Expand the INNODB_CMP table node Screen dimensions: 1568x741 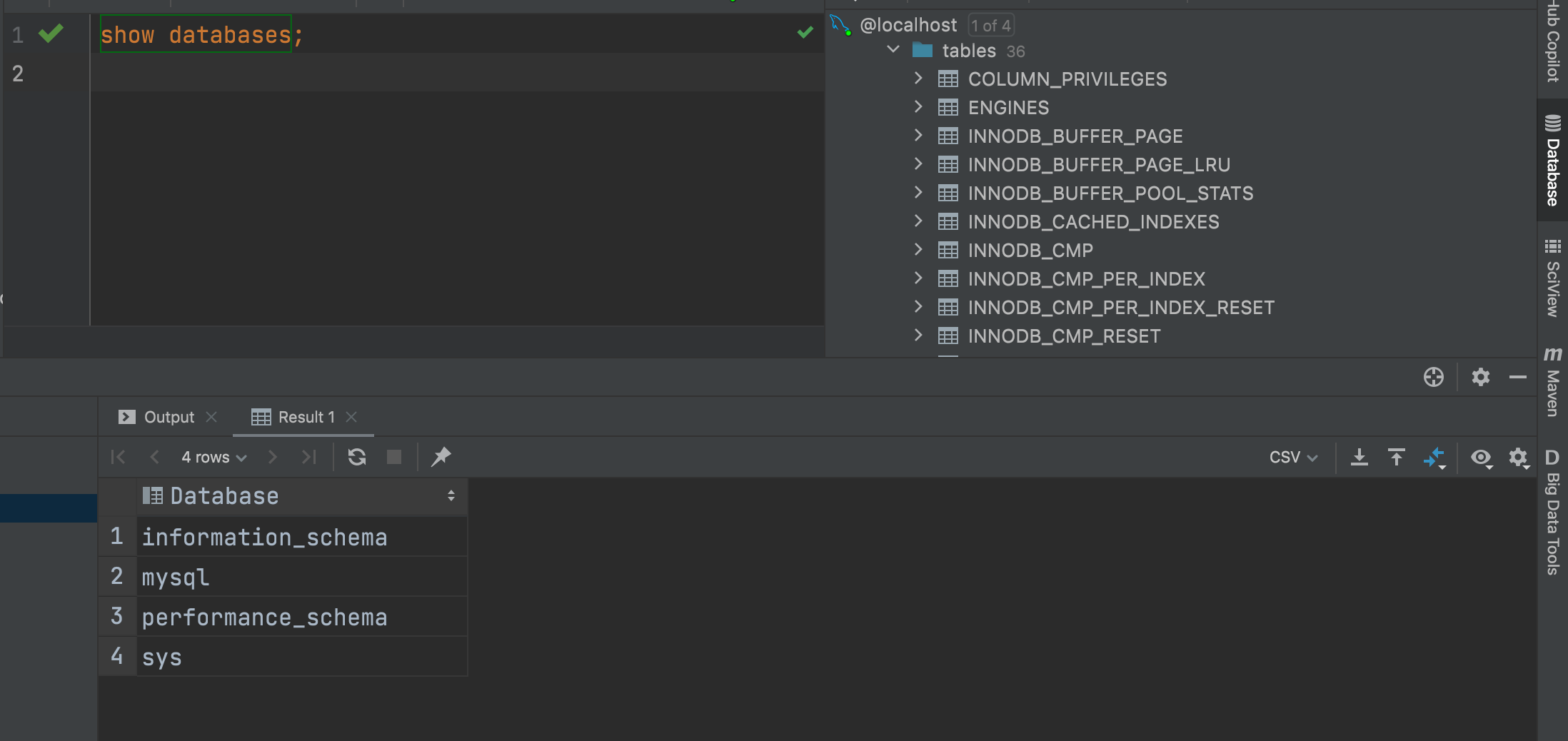click(919, 250)
